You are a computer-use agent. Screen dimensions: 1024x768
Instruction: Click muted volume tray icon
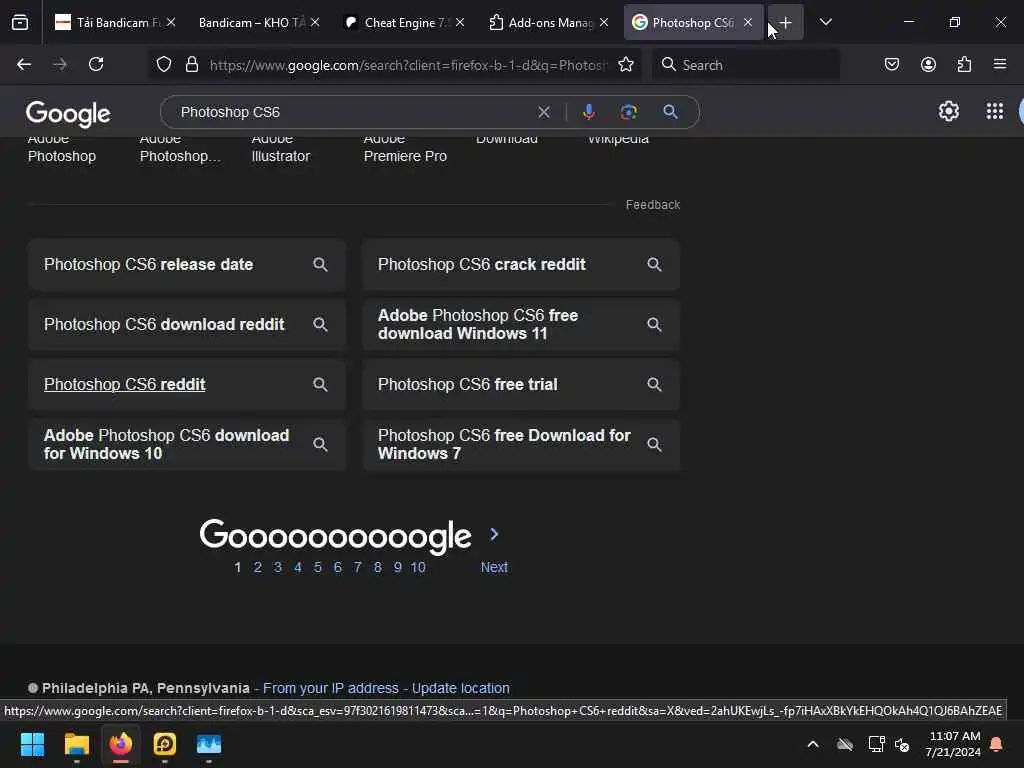[903, 744]
